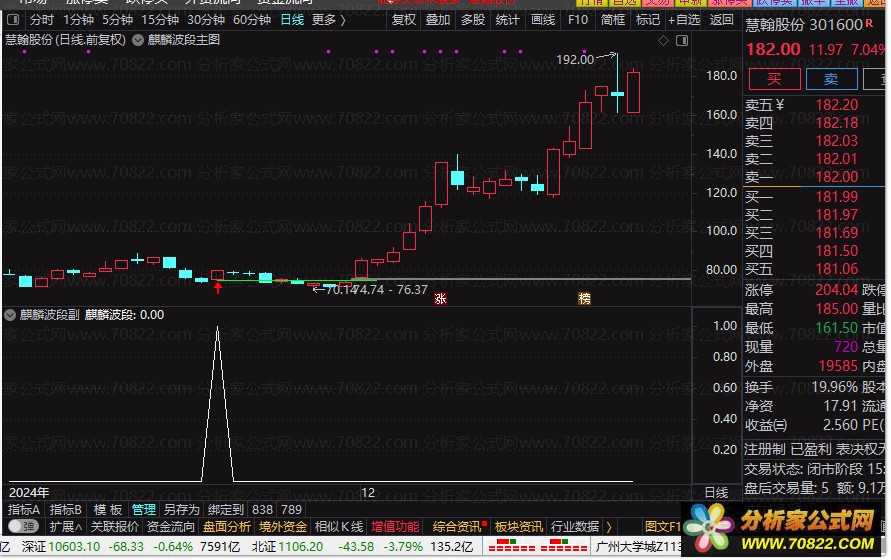Open the 关联报价 tab
The image size is (891, 560).
click(x=114, y=526)
